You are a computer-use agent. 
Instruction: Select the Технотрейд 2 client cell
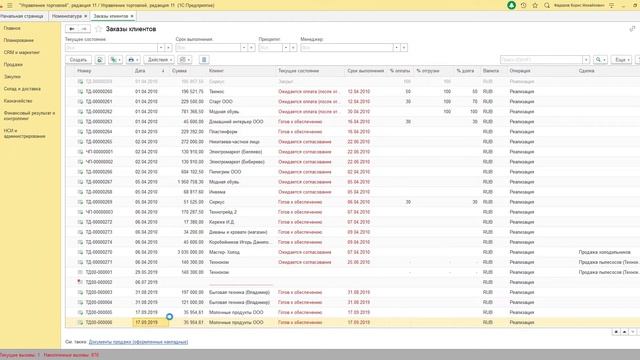[x=241, y=212]
